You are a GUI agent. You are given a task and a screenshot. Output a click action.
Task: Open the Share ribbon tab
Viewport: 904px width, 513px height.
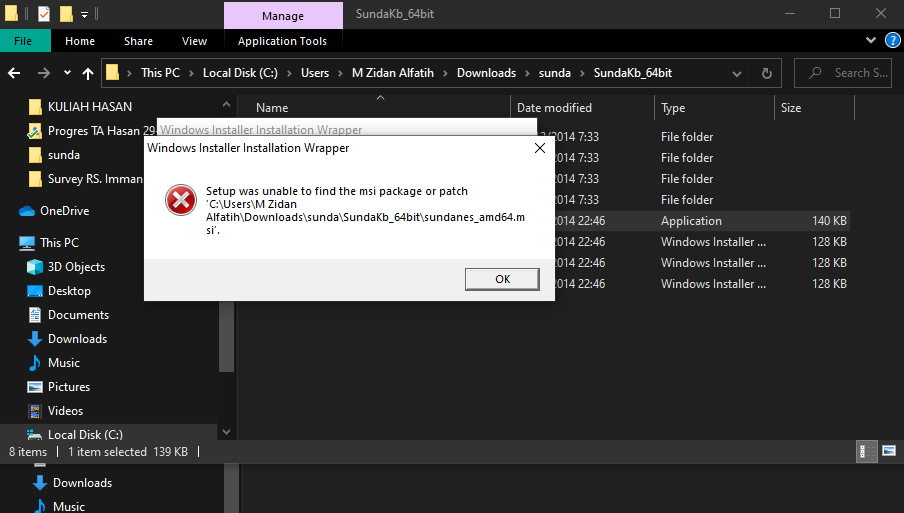click(x=138, y=41)
